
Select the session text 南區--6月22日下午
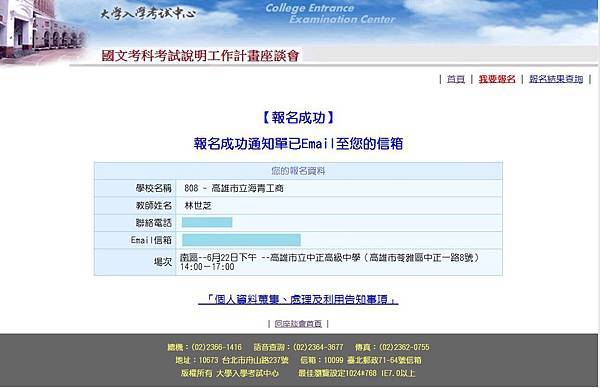(x=218, y=258)
